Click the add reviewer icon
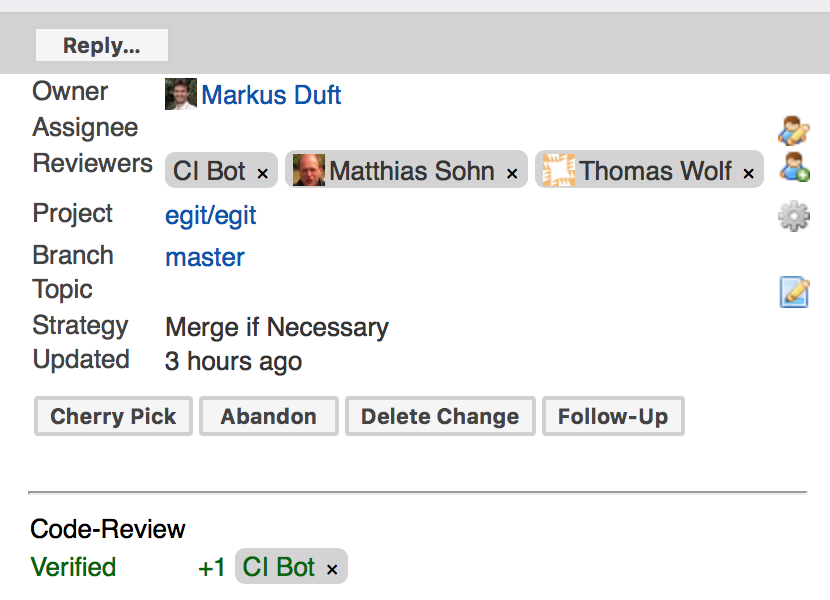This screenshot has width=830, height=600. click(x=794, y=167)
